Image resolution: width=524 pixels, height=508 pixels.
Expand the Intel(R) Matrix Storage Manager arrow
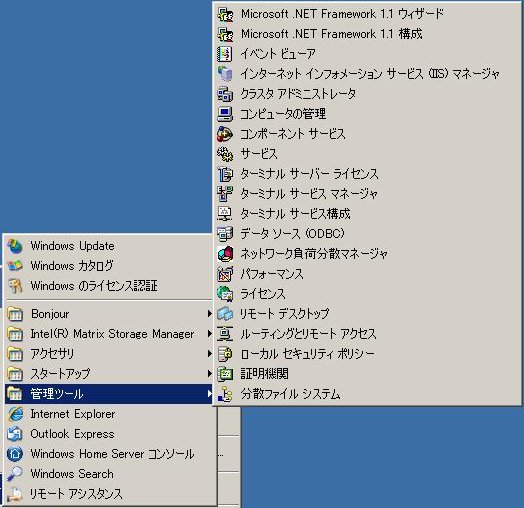[x=209, y=334]
